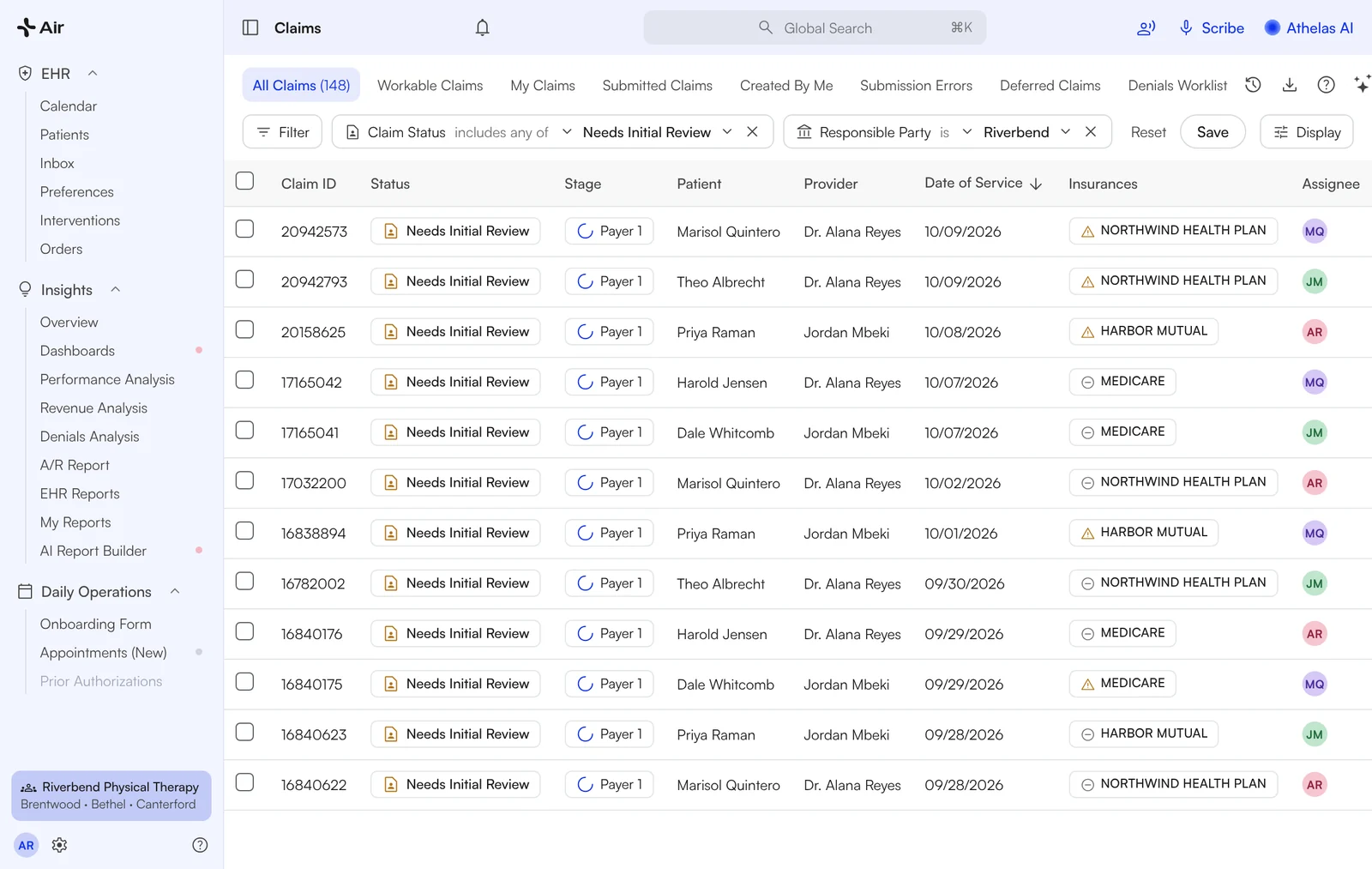
Task: Check the box for claim 20942793
Action: coord(244,280)
